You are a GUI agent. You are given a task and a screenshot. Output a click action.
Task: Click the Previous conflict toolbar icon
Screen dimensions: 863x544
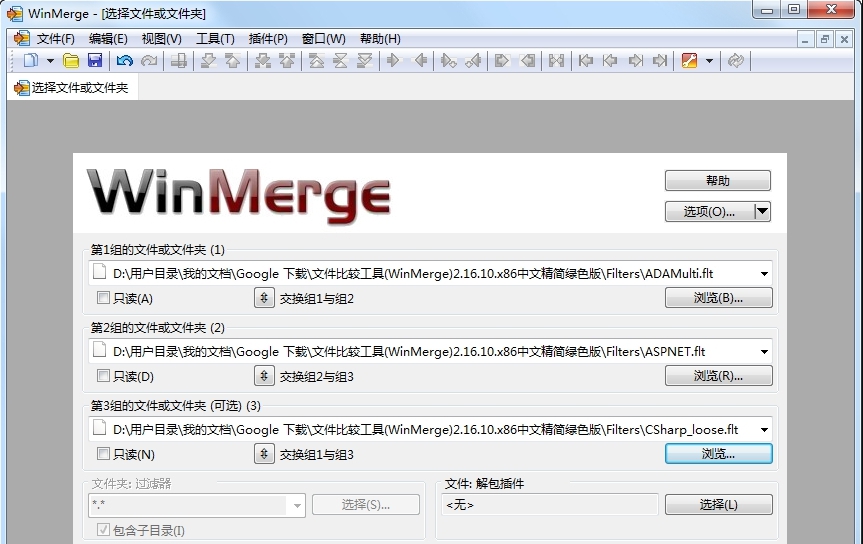(x=287, y=61)
